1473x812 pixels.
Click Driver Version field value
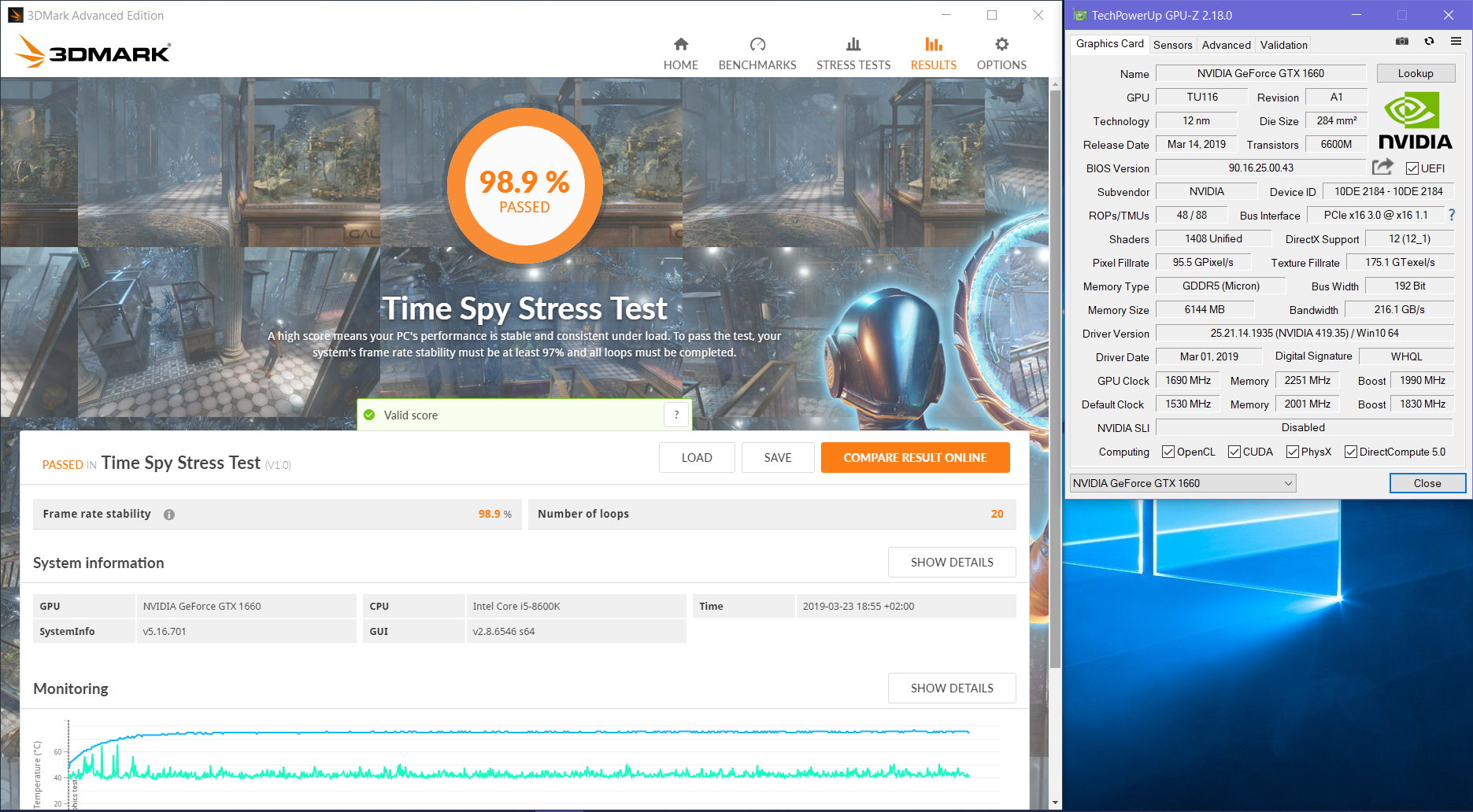point(1305,333)
